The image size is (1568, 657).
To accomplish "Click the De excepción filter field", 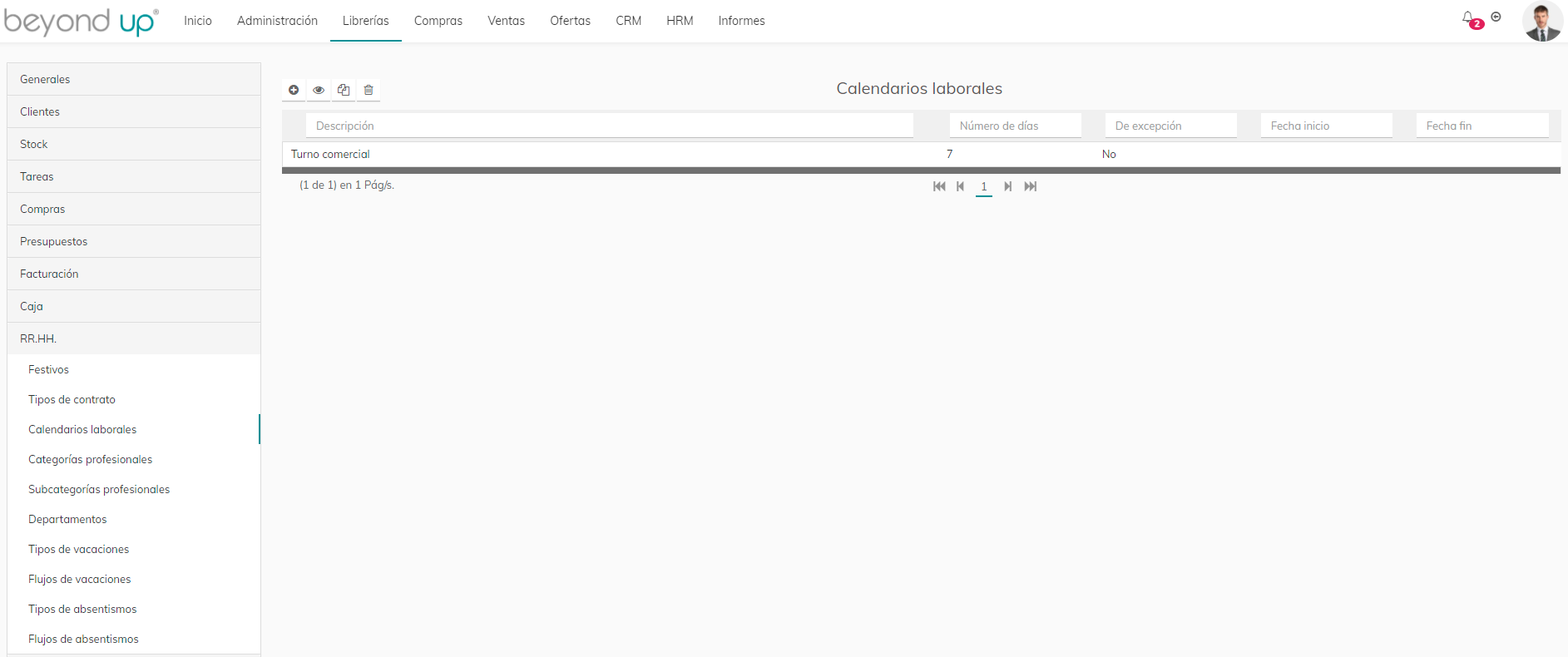I will pyautogui.click(x=1171, y=126).
